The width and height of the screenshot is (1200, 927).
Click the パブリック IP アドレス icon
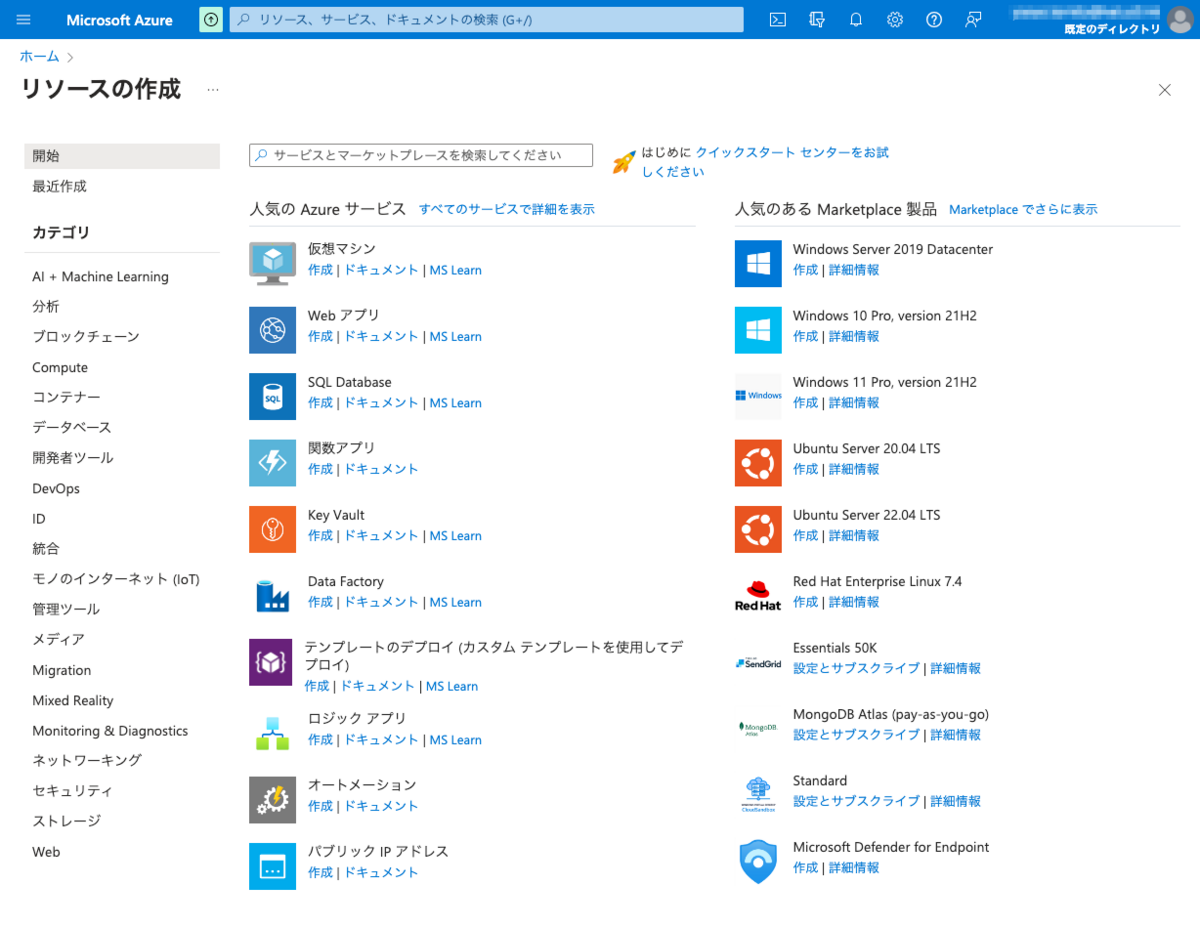tap(272, 866)
